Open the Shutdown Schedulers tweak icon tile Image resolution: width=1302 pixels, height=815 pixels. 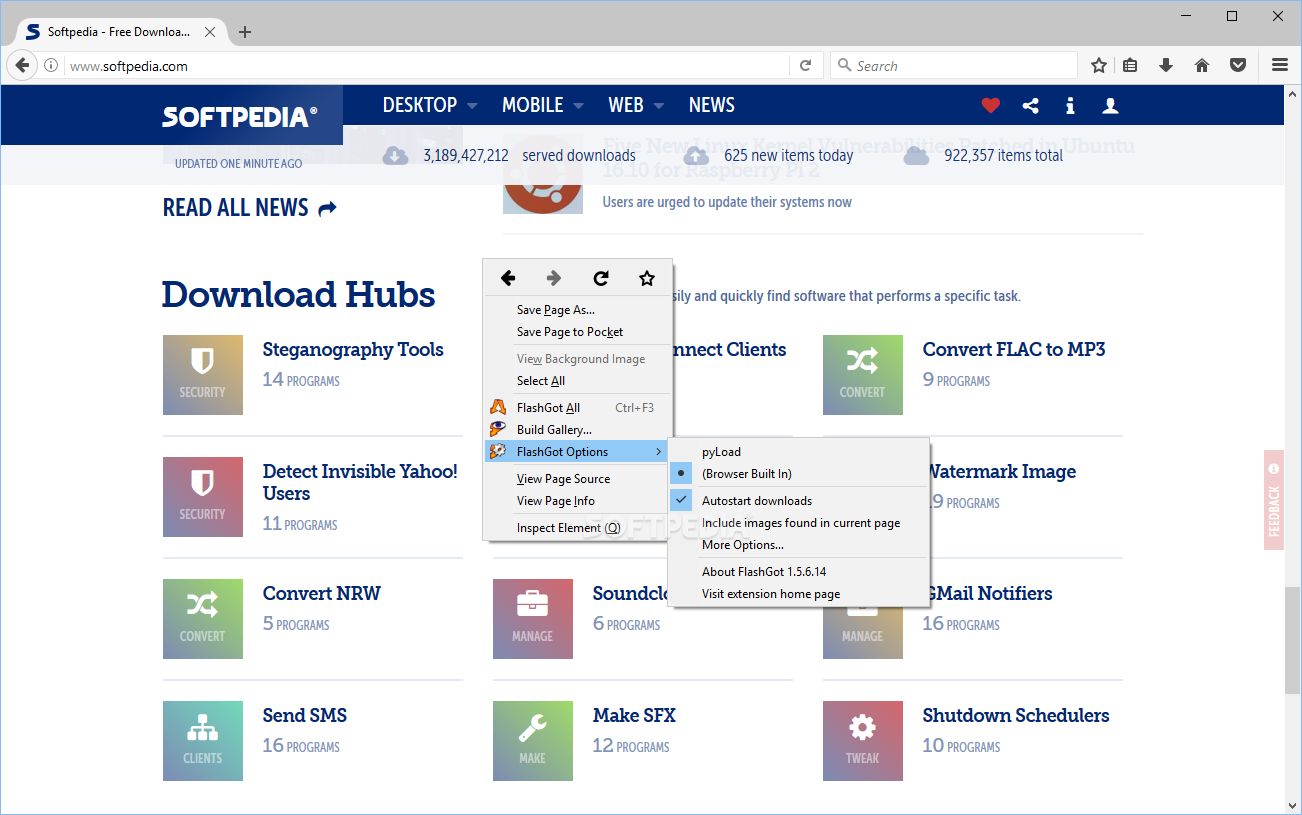tap(863, 741)
